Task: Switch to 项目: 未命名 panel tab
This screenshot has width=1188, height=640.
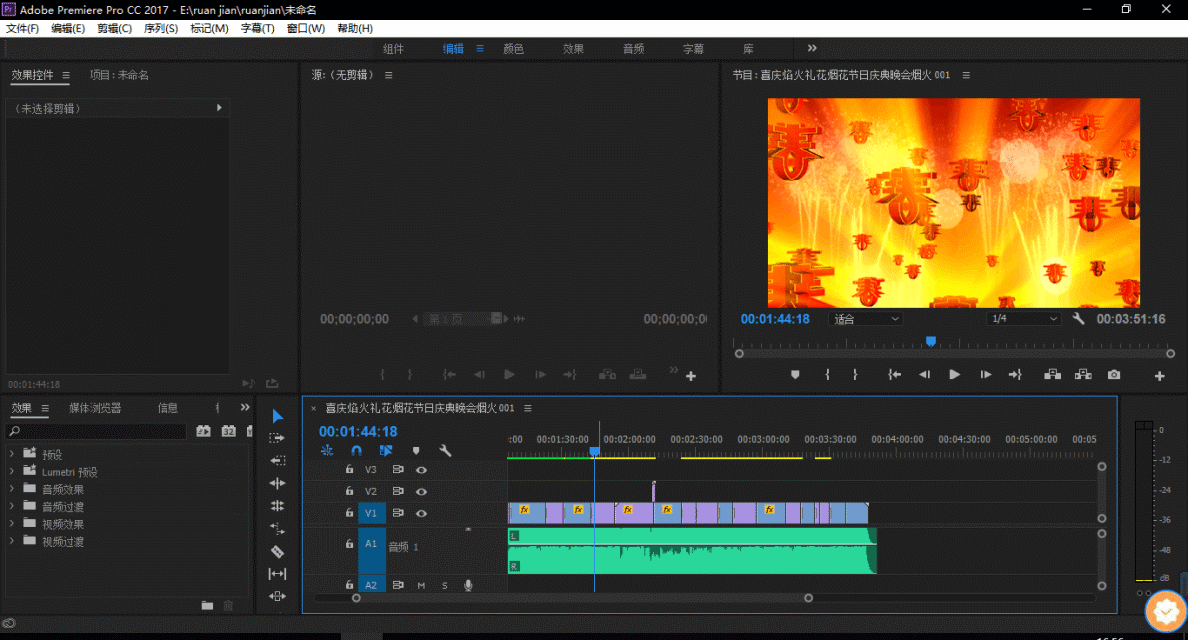Action: (x=119, y=75)
